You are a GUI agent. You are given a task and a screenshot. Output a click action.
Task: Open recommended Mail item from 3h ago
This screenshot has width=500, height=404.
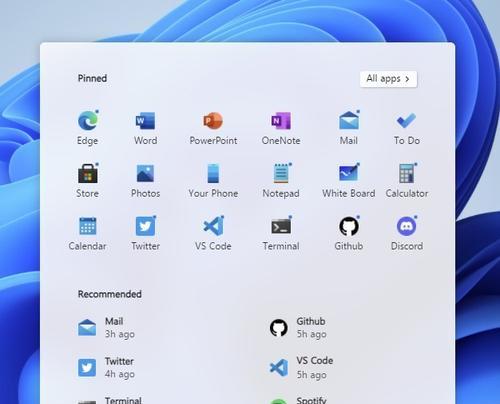(x=107, y=328)
